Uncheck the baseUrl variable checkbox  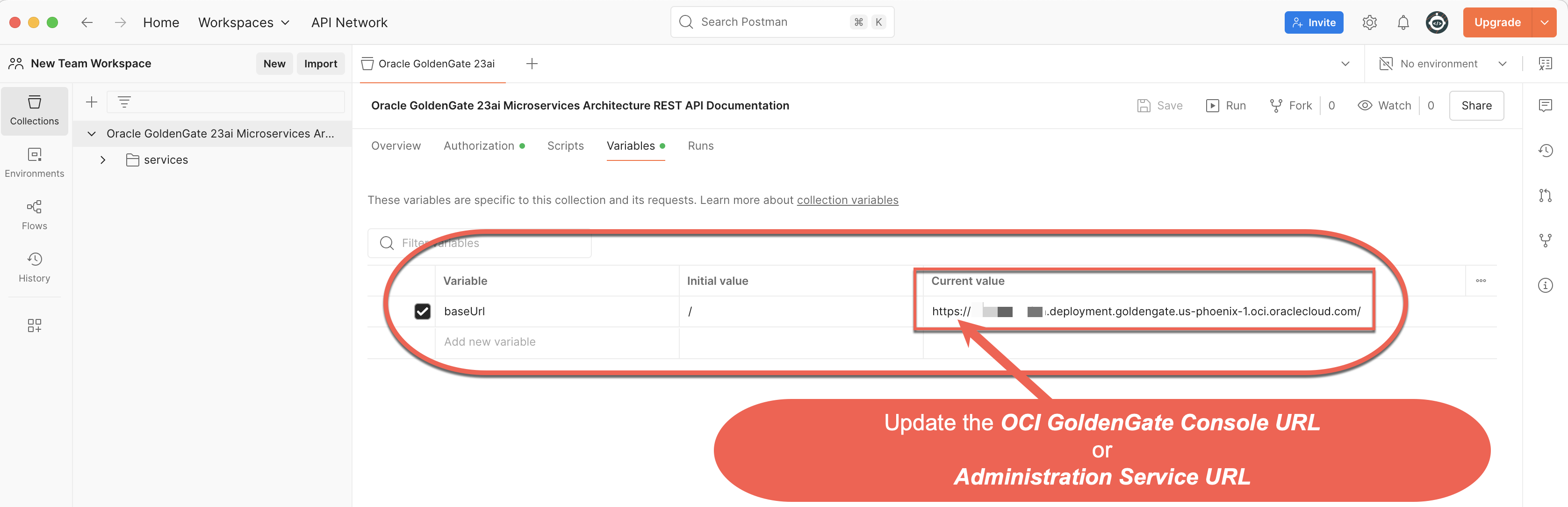click(x=422, y=311)
